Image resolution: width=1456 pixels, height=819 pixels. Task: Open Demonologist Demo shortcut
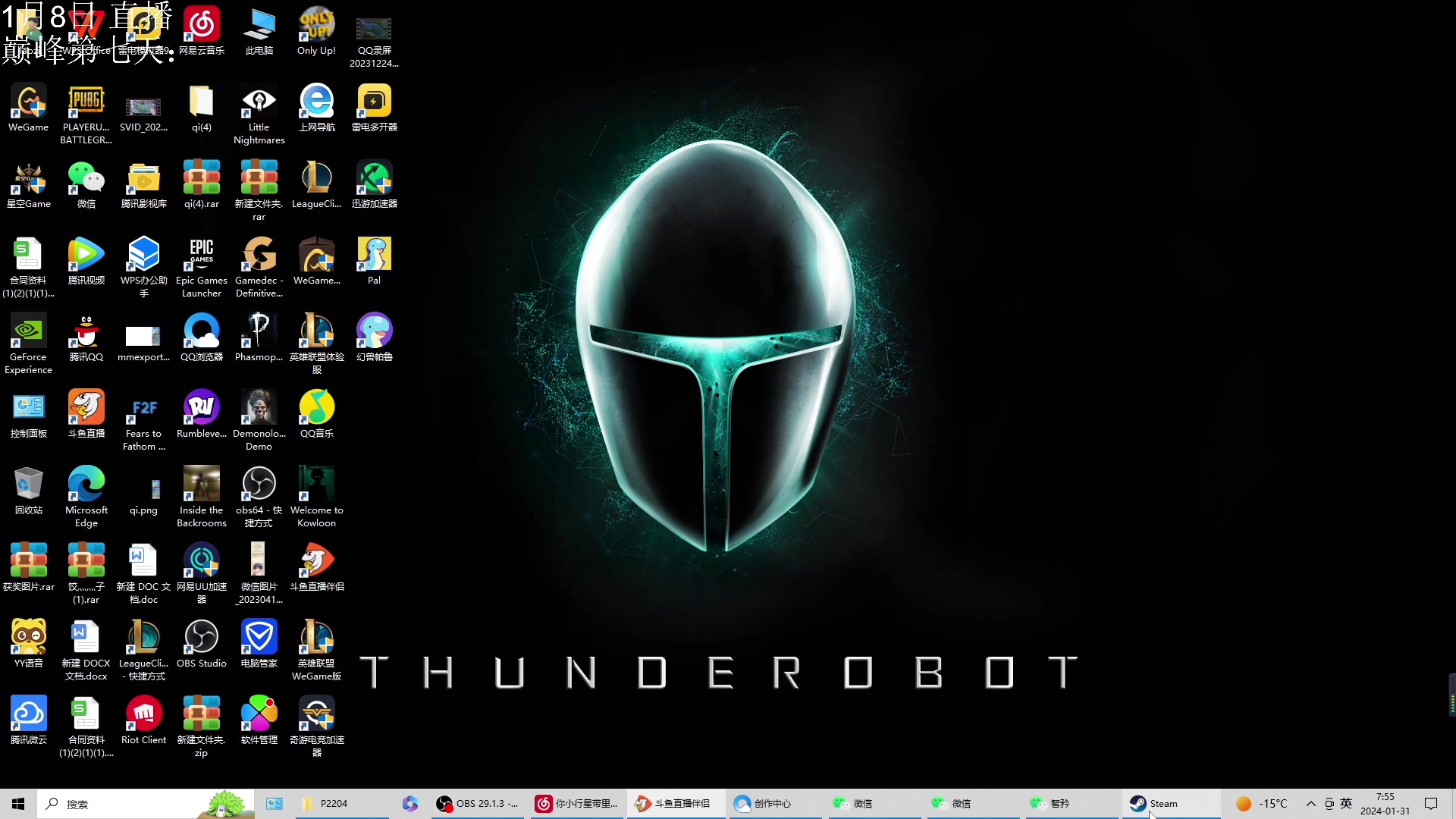259,421
